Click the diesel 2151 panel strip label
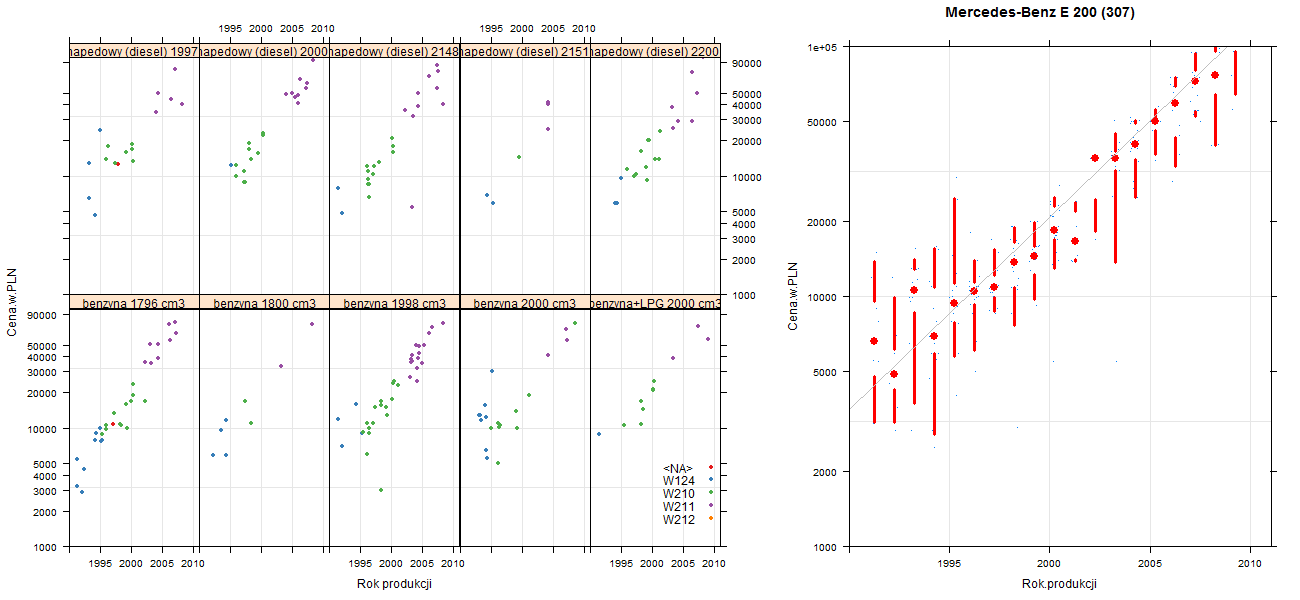This screenshot has height=600, width=1300. click(525, 51)
